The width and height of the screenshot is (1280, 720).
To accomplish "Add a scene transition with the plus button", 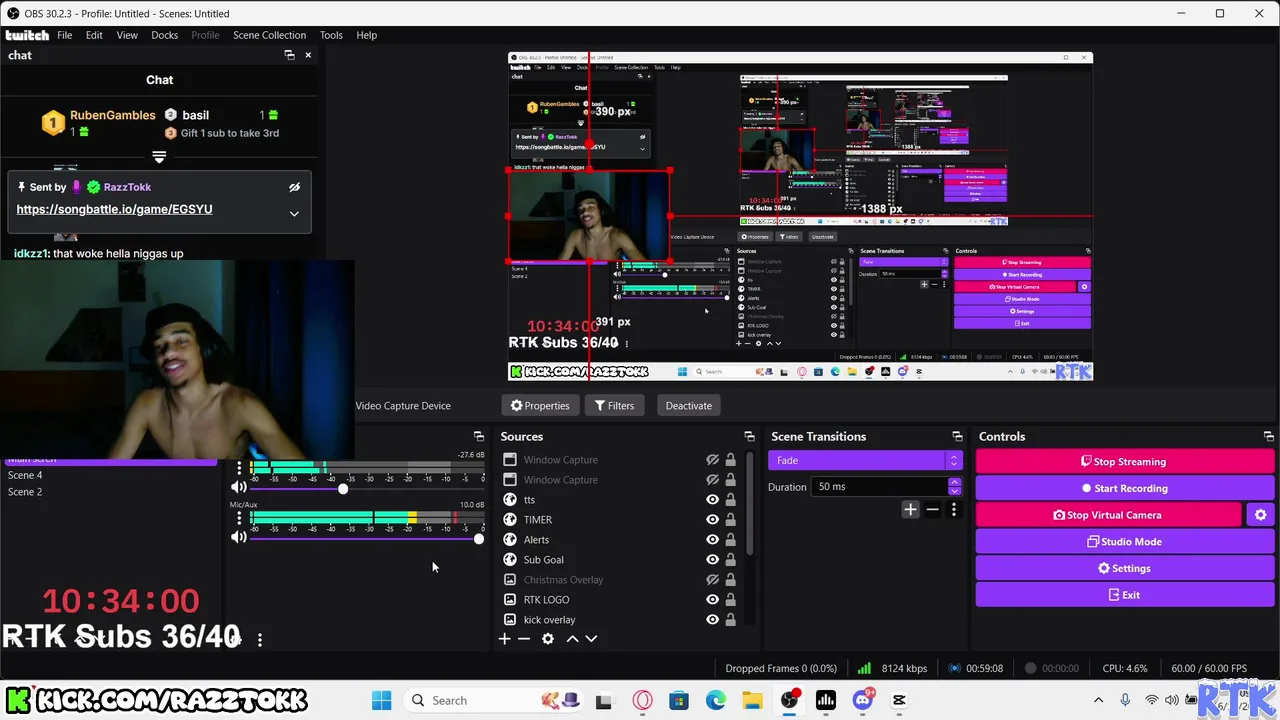I will 910,509.
